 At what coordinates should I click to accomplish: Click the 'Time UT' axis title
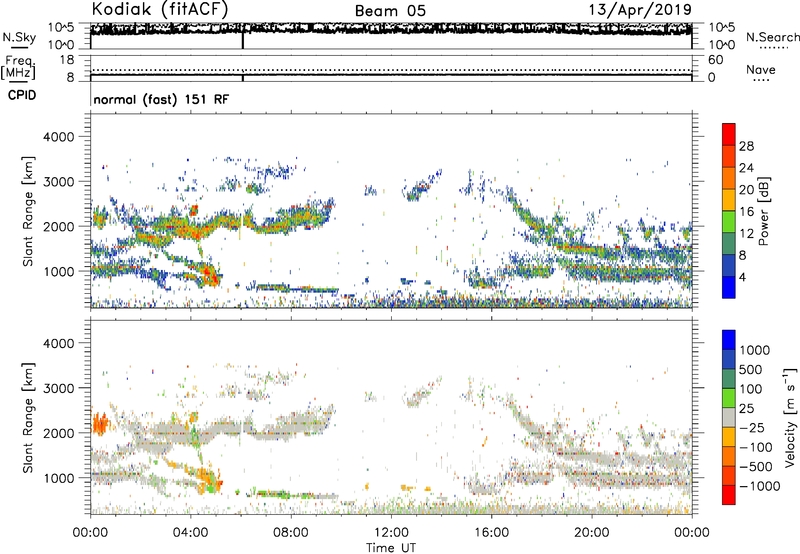pyautogui.click(x=391, y=548)
